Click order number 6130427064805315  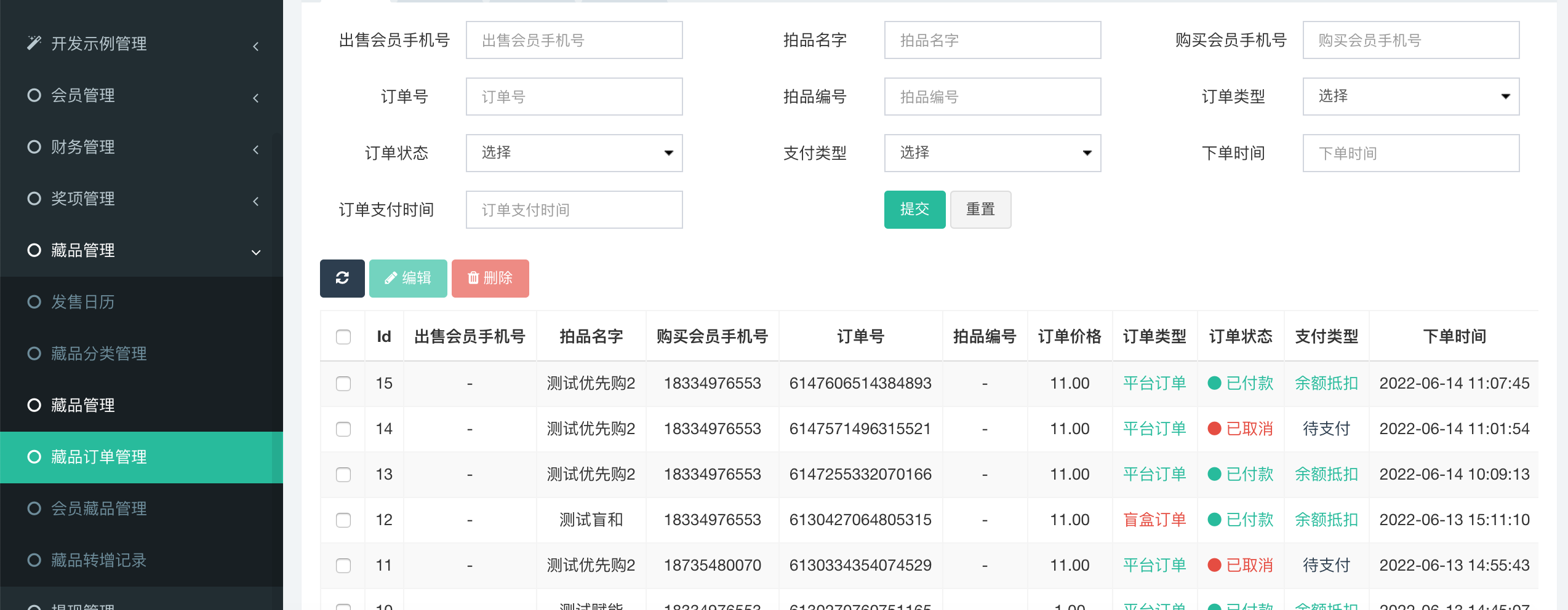point(860,520)
